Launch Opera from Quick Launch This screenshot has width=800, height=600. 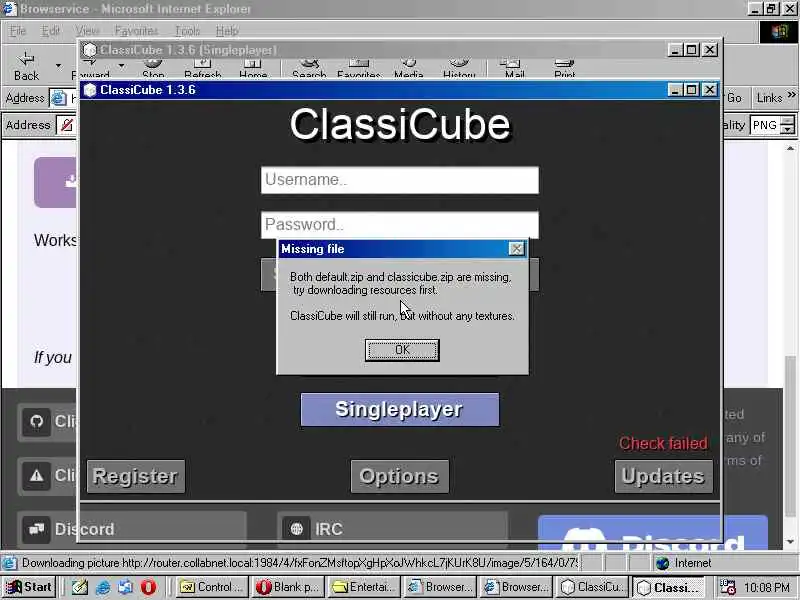(148, 587)
